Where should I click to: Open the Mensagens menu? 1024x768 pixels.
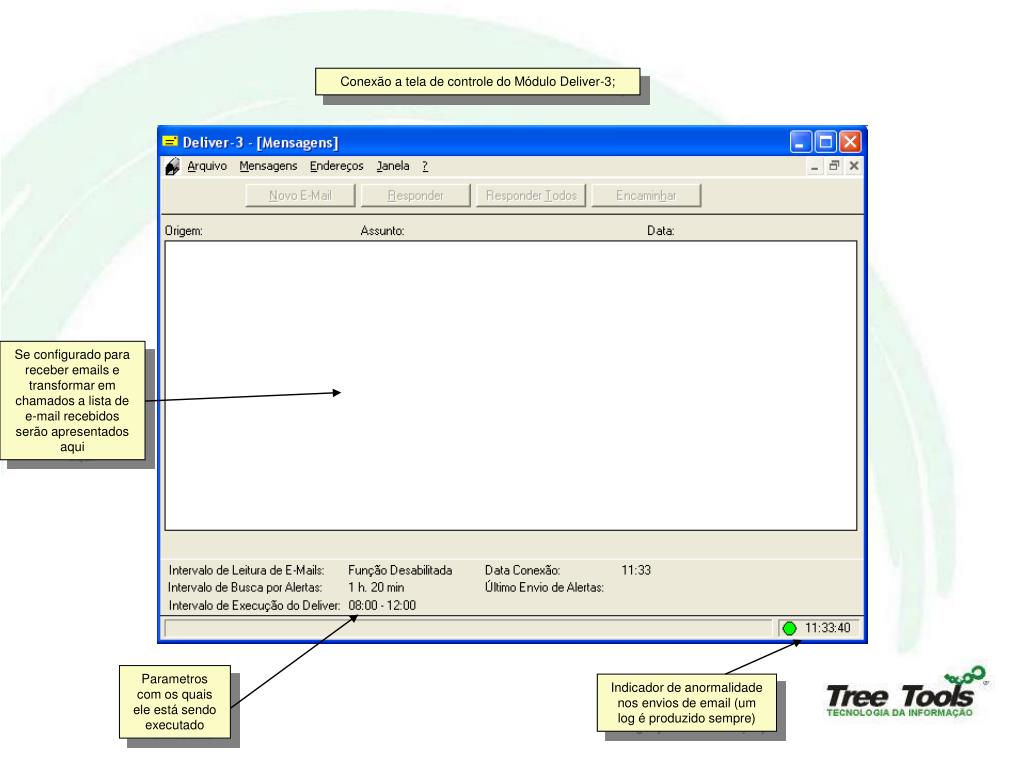point(268,166)
